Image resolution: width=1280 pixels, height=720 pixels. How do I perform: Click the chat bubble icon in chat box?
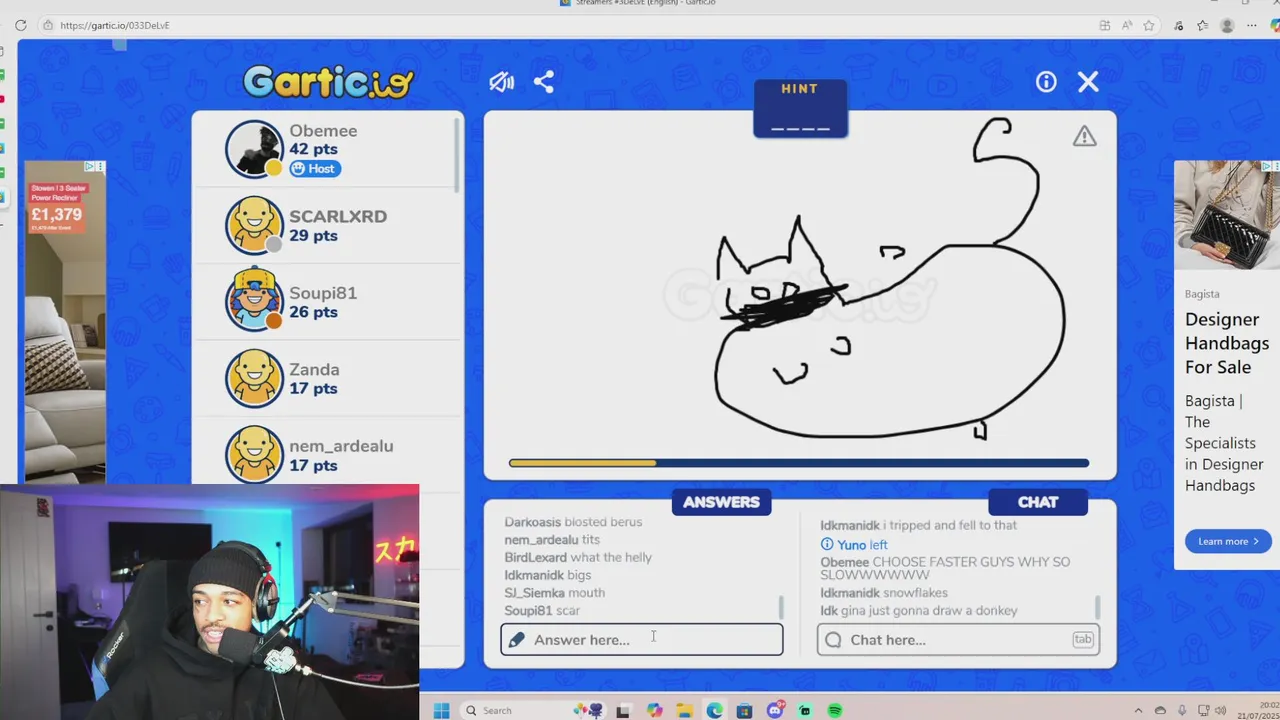tap(833, 640)
